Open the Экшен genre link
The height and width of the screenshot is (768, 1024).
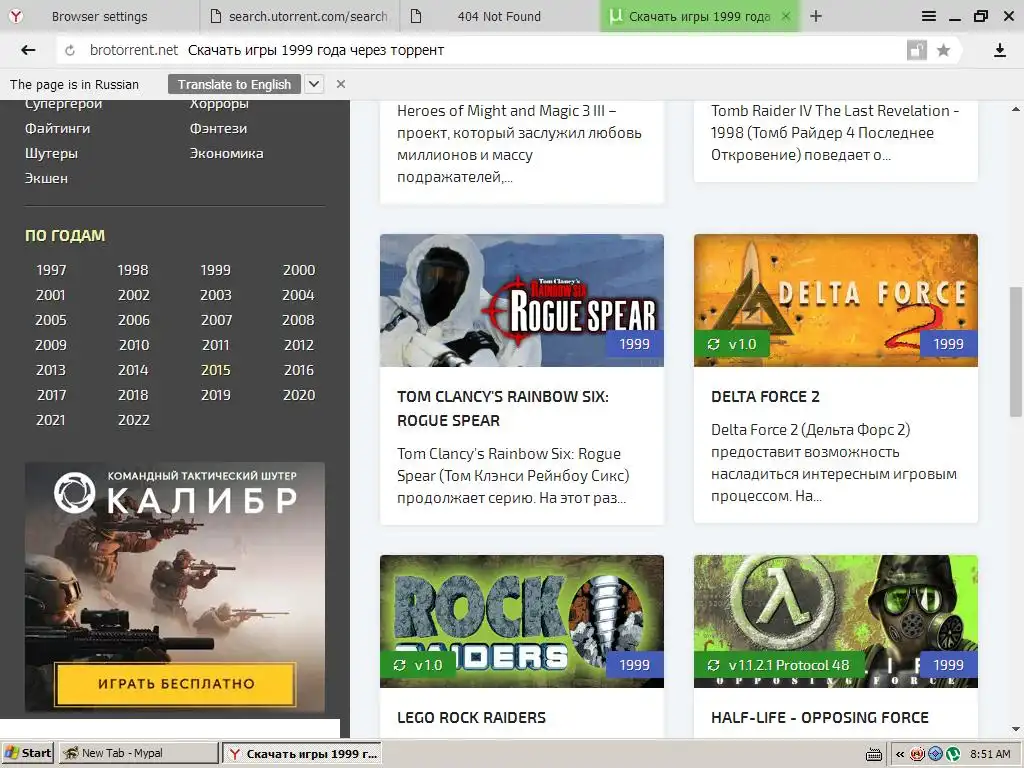click(46, 178)
